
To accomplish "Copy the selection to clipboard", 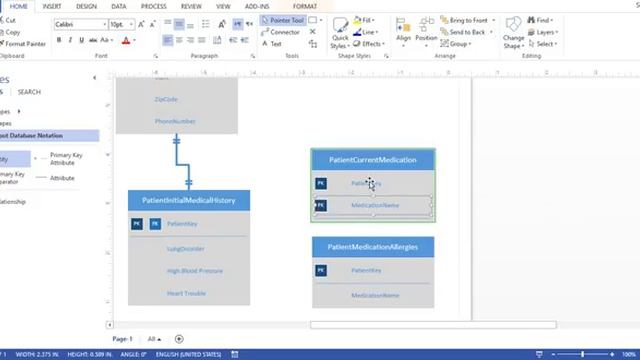I will [10, 32].
